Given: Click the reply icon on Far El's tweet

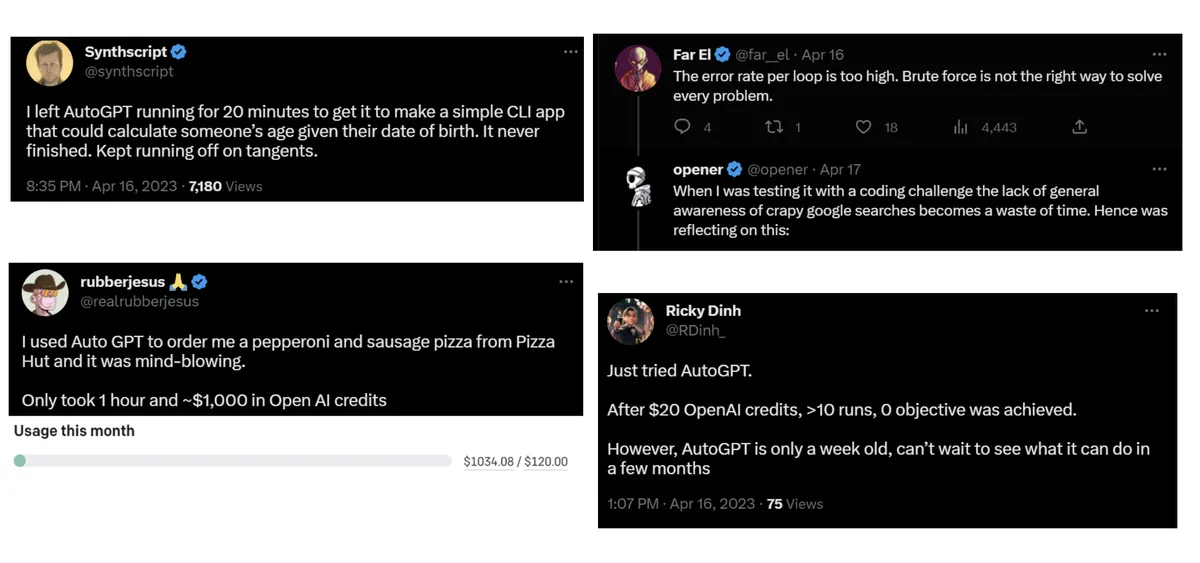Looking at the screenshot, I should pos(683,127).
